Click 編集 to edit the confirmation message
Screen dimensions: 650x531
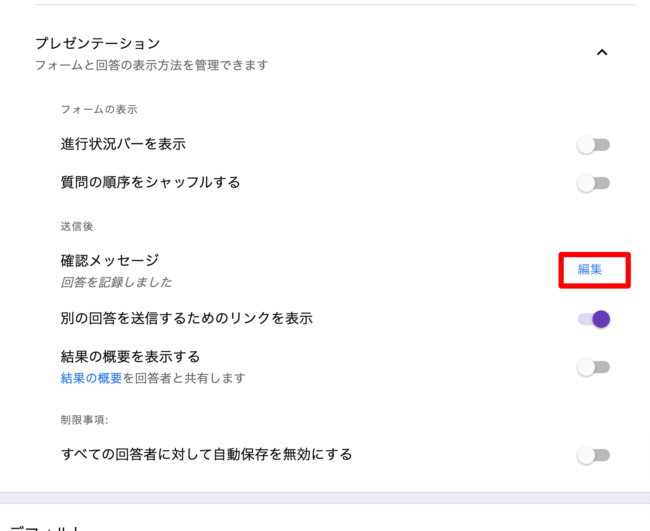click(x=590, y=269)
